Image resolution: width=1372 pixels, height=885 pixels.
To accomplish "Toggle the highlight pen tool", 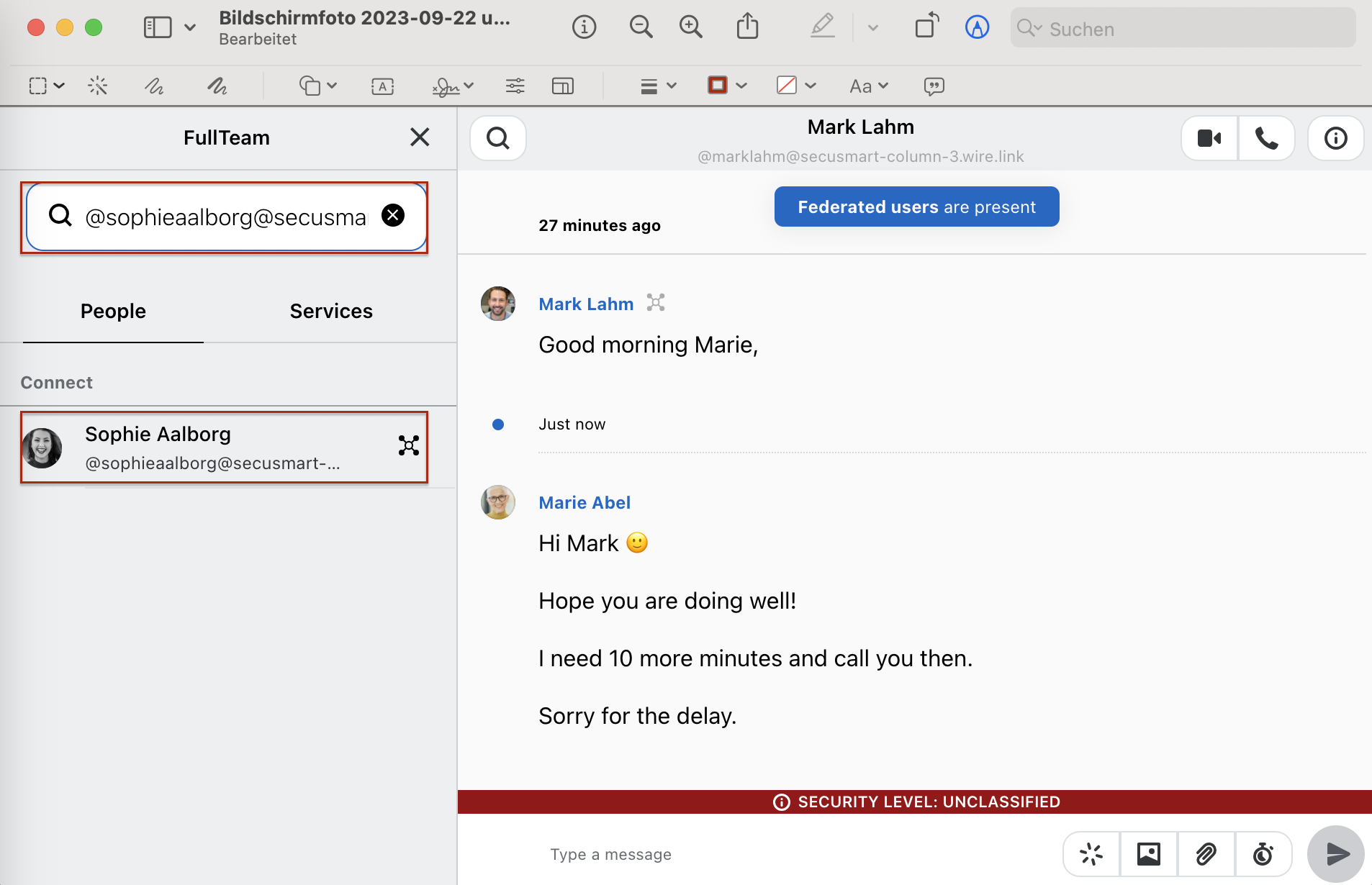I will pyautogui.click(x=823, y=27).
